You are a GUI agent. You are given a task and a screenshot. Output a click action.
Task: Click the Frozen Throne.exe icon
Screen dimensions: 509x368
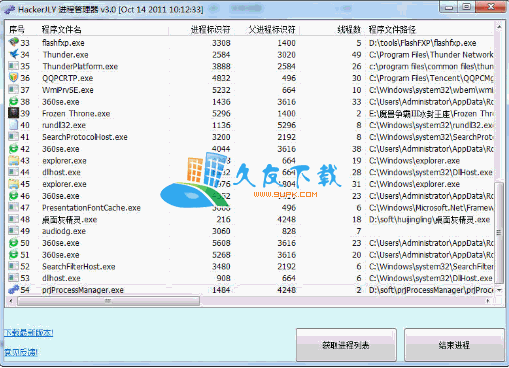tap(13, 113)
